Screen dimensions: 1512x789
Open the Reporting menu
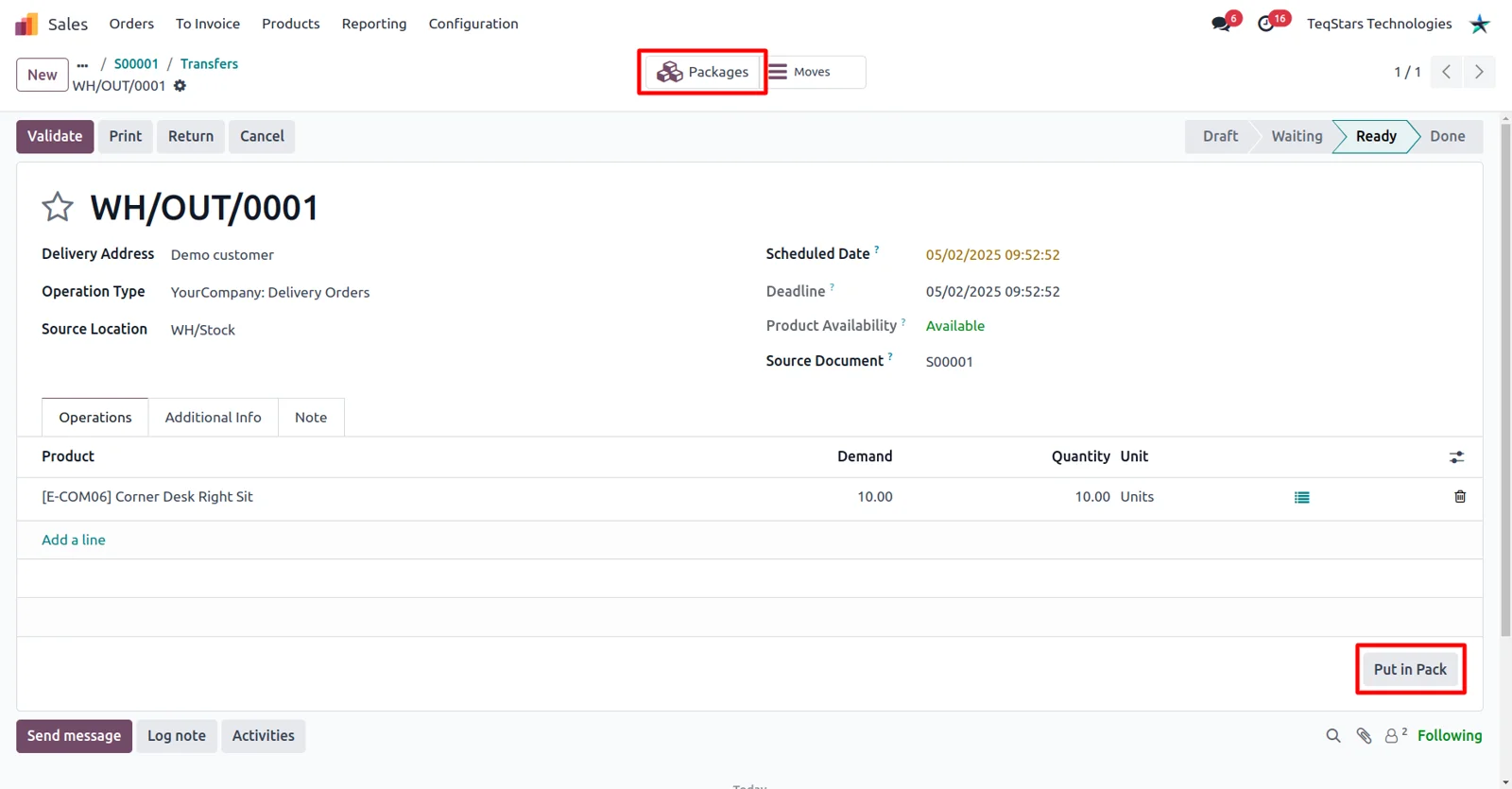(x=374, y=24)
